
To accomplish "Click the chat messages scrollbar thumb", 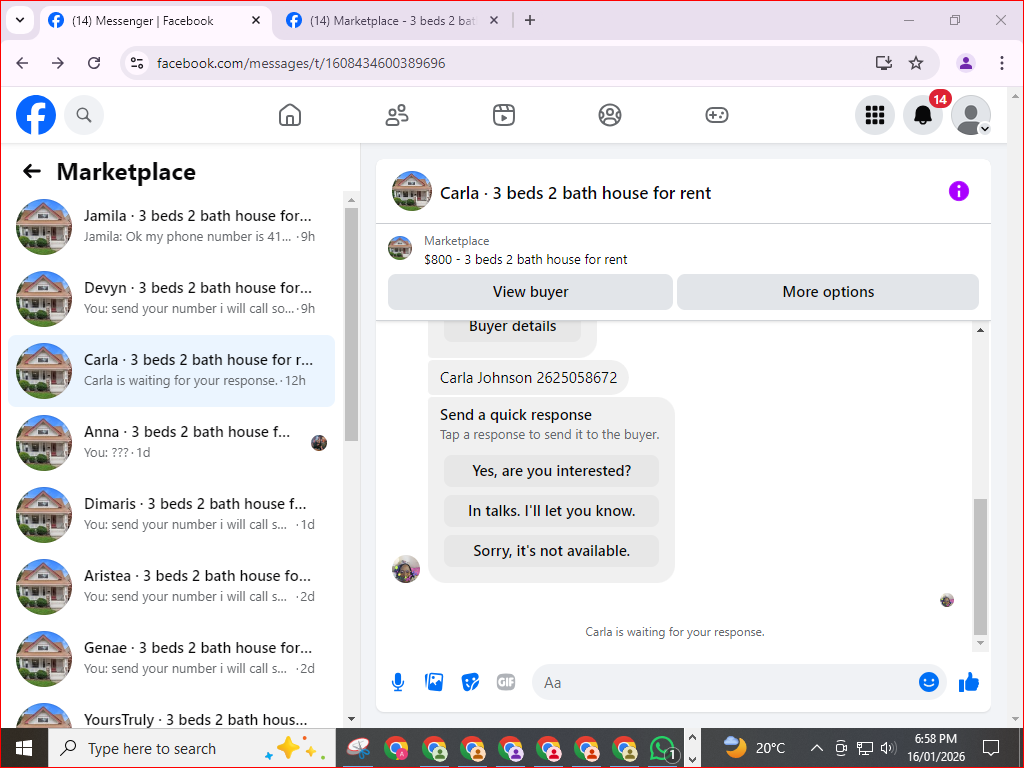I will click(980, 567).
